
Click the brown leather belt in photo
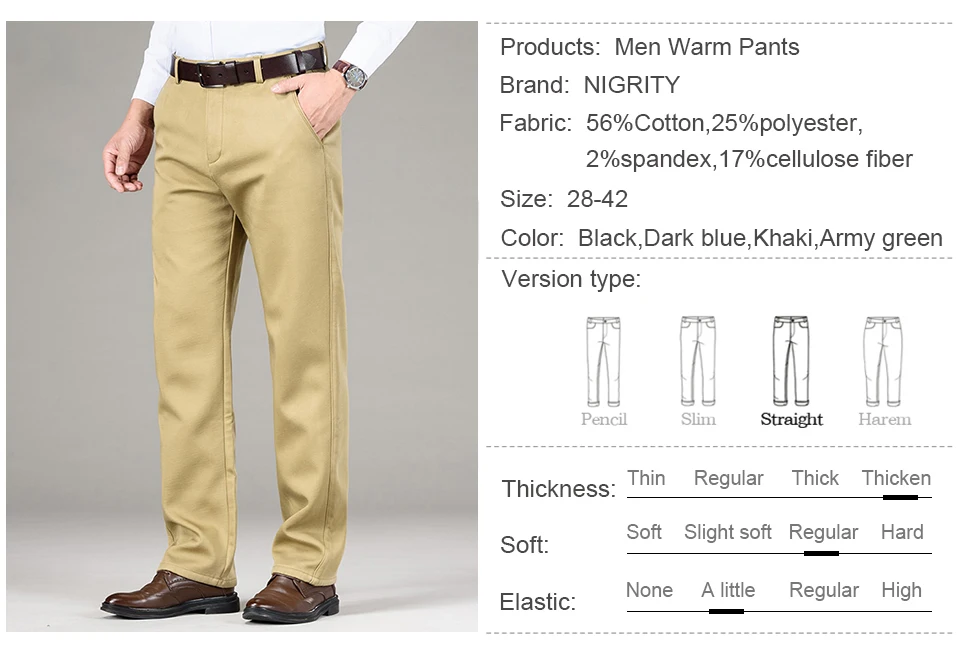250,69
